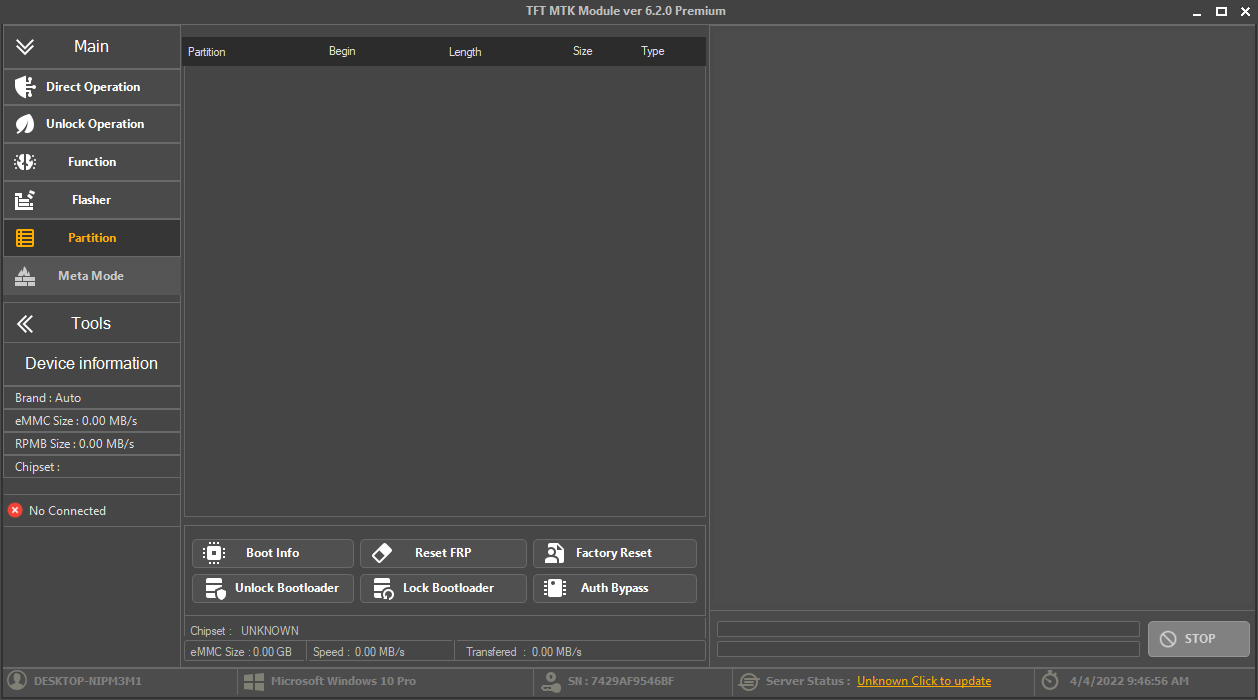Collapse the Main section chevron
Image resolution: width=1258 pixels, height=700 pixels.
point(24,46)
